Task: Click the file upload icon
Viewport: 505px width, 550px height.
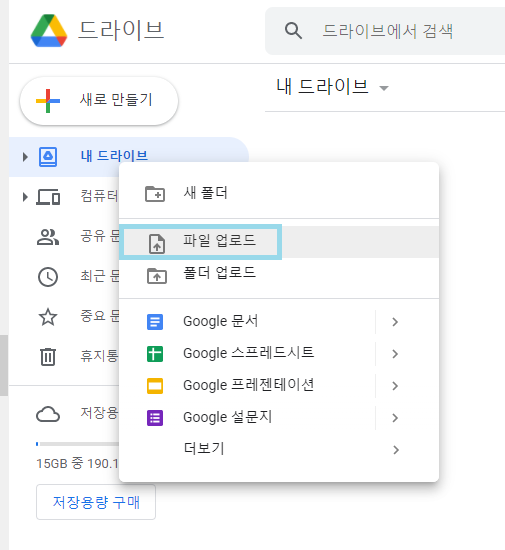Action: [x=157, y=243]
